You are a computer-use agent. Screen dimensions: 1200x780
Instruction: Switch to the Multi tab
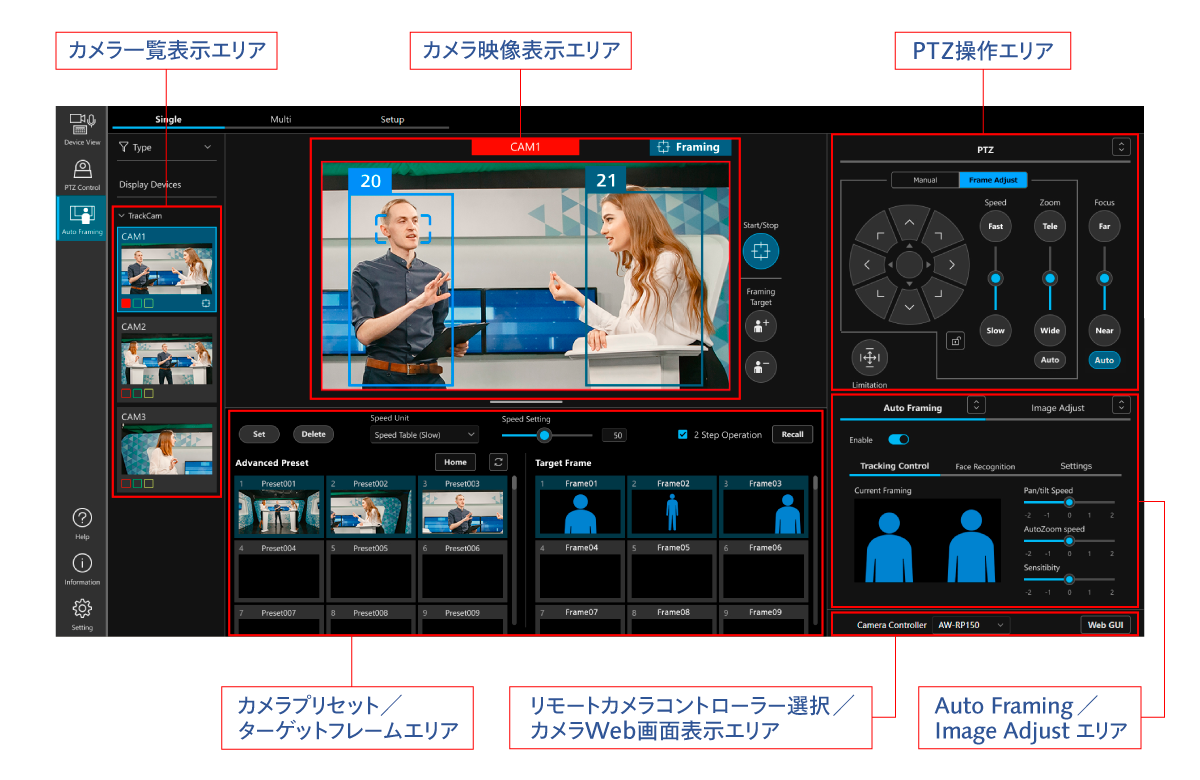click(x=281, y=119)
